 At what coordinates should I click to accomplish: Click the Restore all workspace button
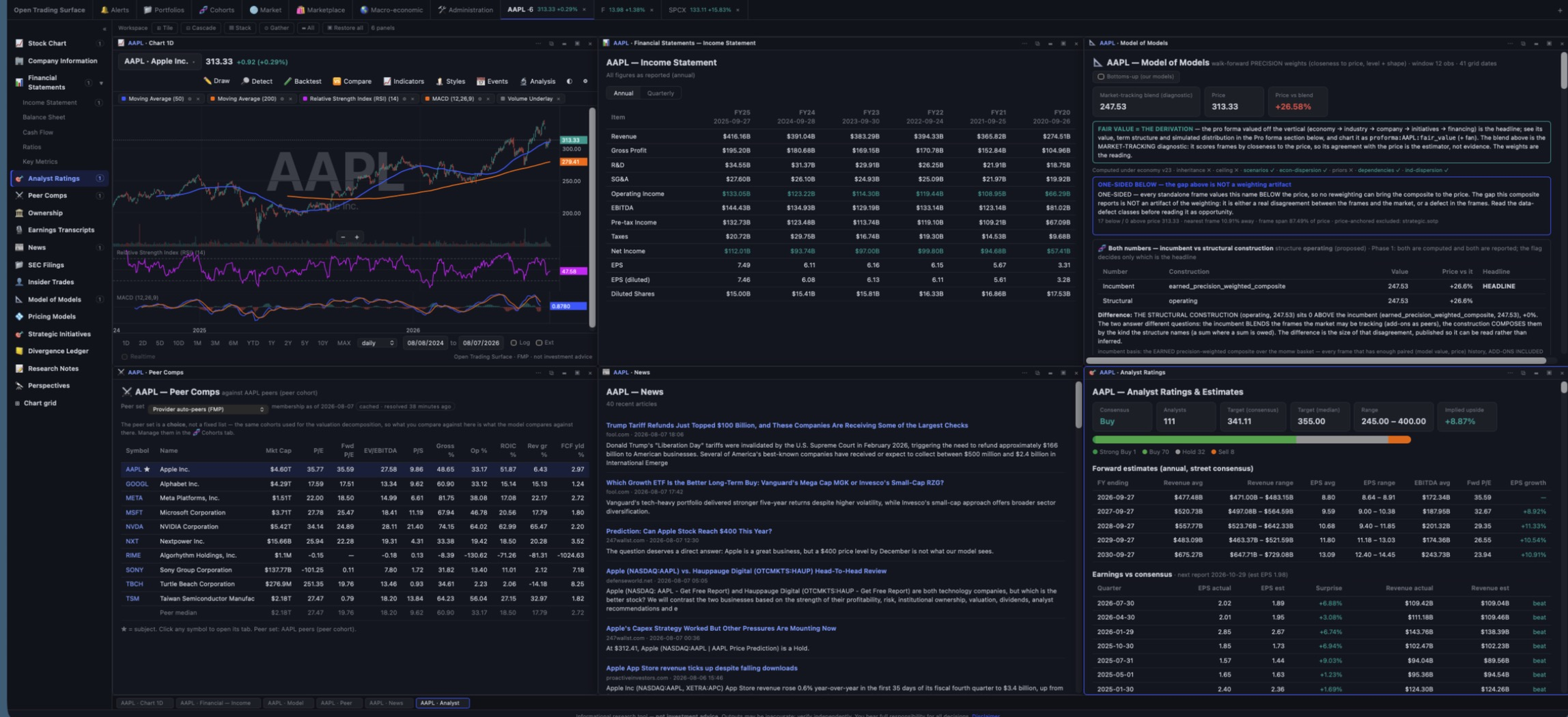pos(346,28)
